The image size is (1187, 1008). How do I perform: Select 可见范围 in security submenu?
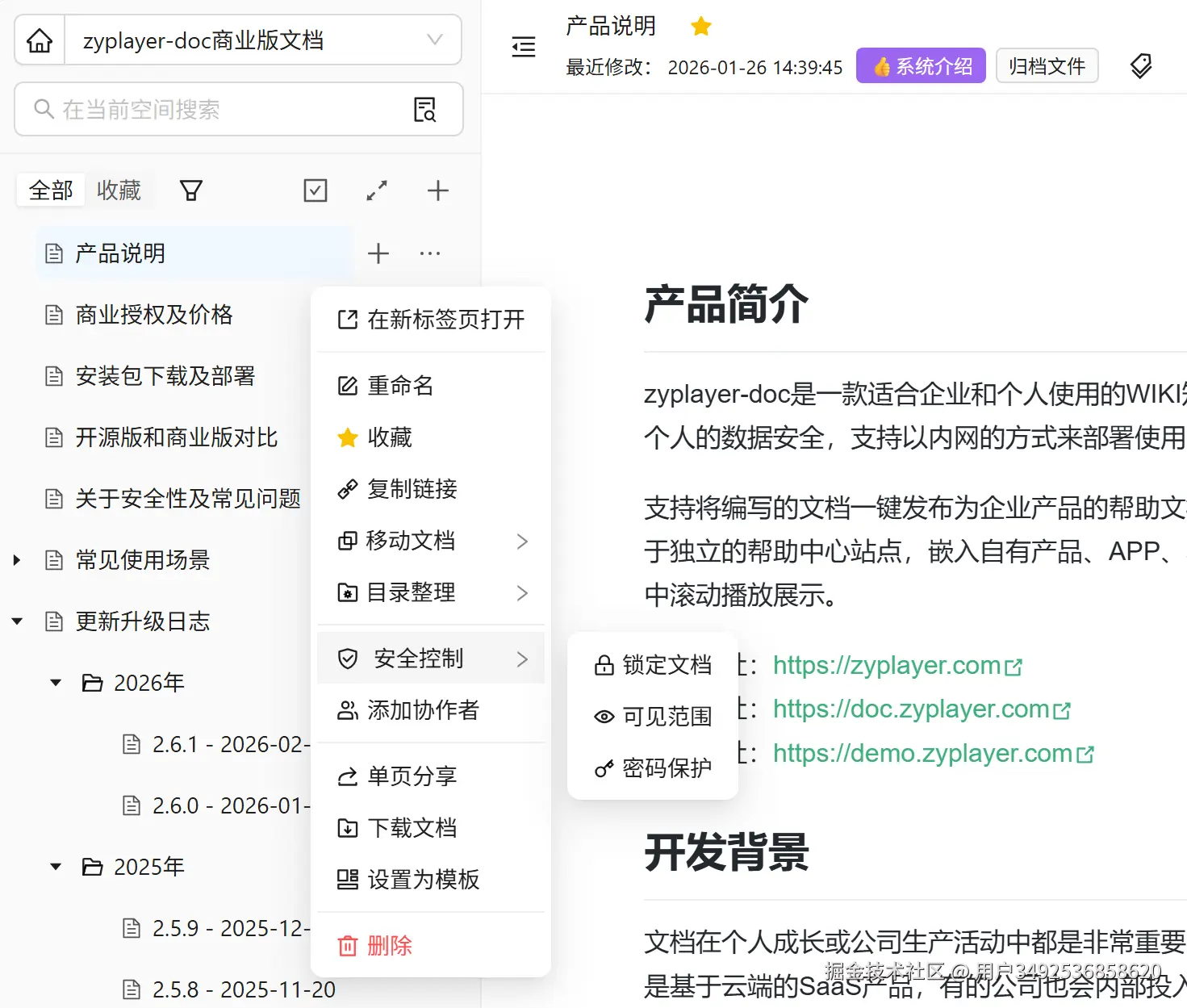[653, 717]
